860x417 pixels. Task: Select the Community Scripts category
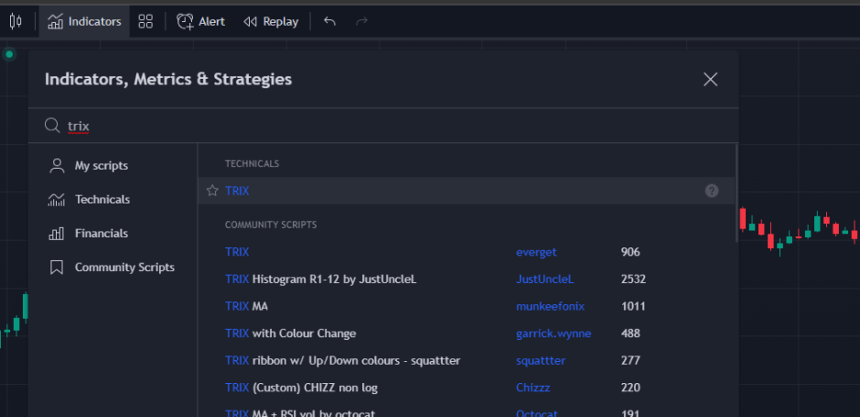124,268
